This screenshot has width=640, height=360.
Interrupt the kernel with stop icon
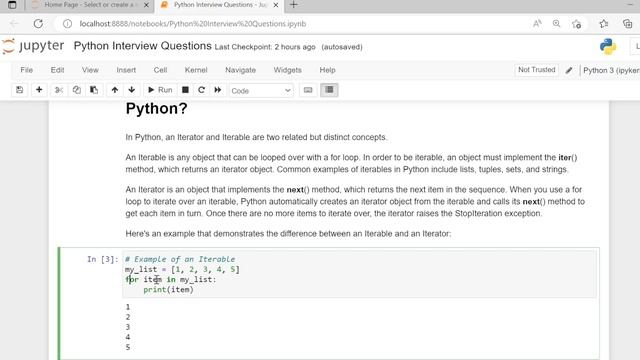point(185,90)
